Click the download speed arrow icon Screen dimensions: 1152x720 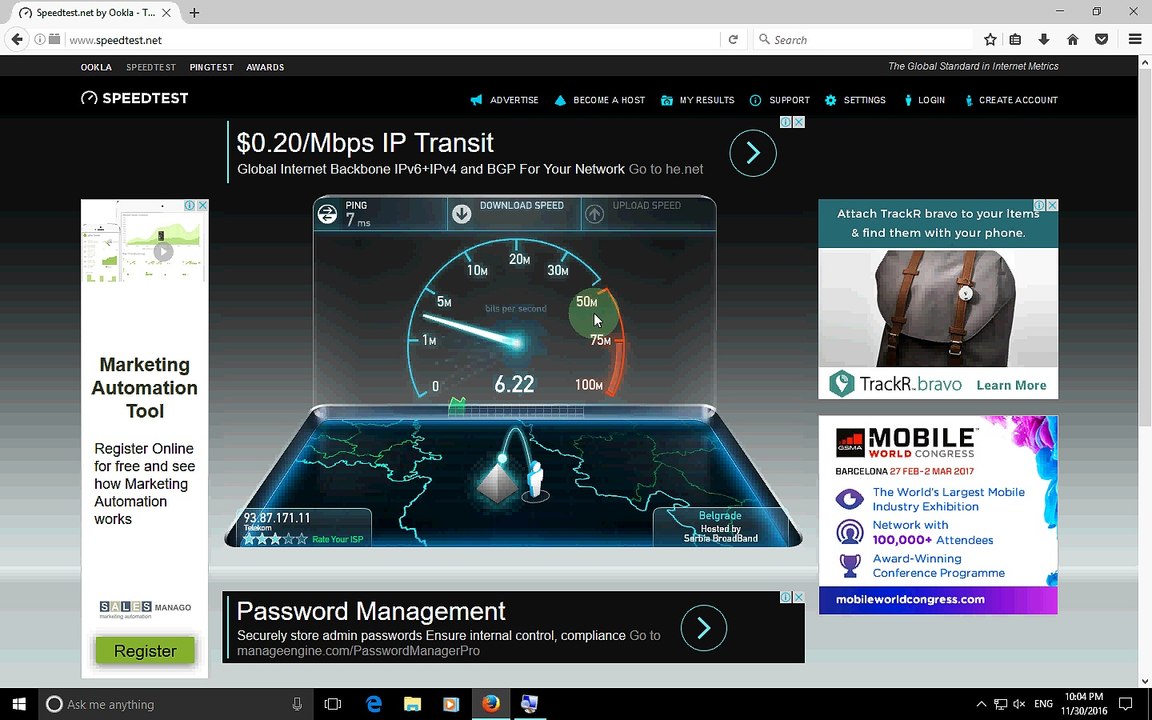[461, 214]
